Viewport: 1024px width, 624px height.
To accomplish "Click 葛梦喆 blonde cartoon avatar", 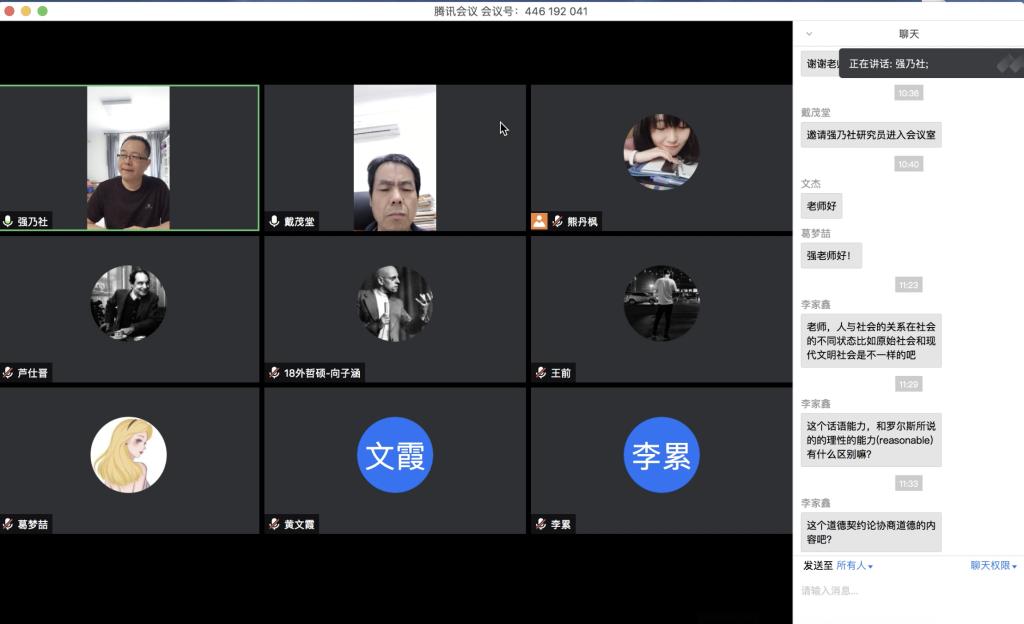I will (128, 455).
